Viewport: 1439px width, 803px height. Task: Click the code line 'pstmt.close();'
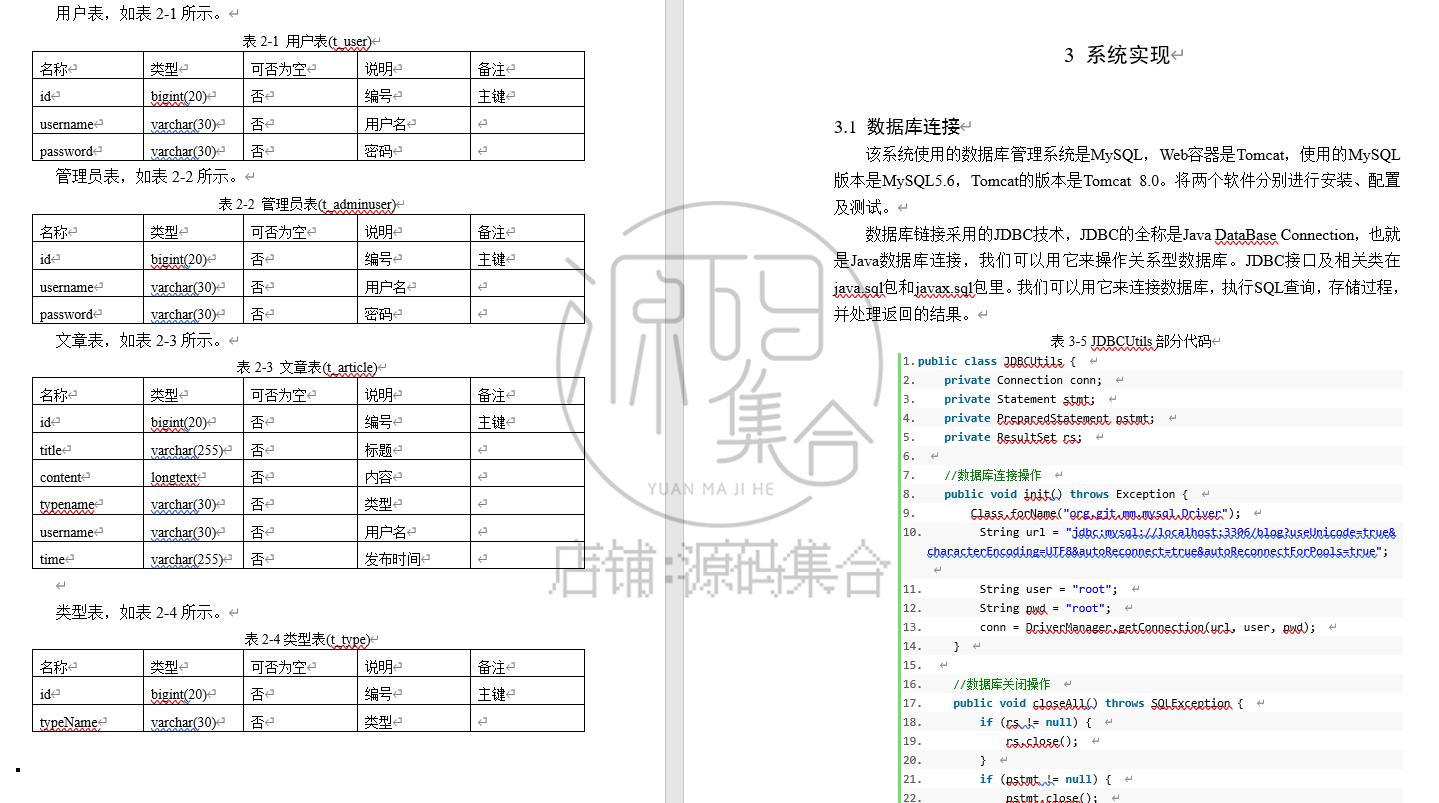(1052, 798)
